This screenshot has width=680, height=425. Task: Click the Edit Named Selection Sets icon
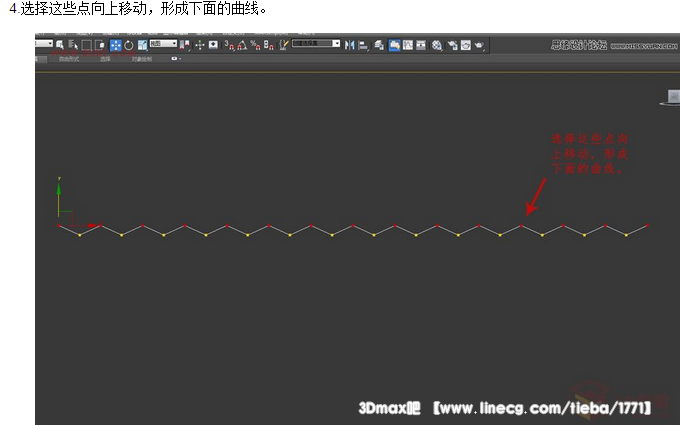click(x=284, y=45)
